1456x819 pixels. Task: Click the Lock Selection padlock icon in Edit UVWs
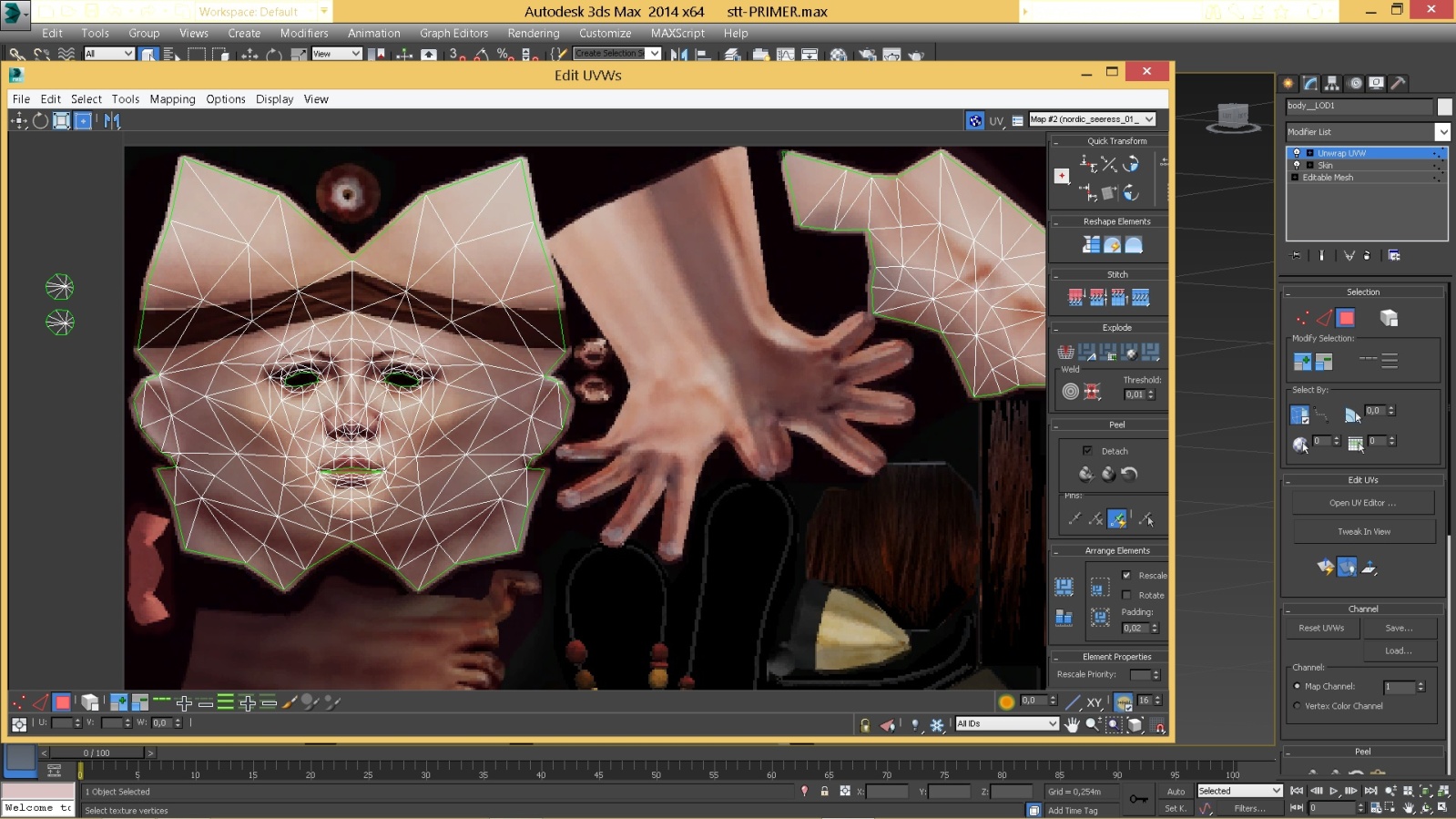(x=865, y=725)
